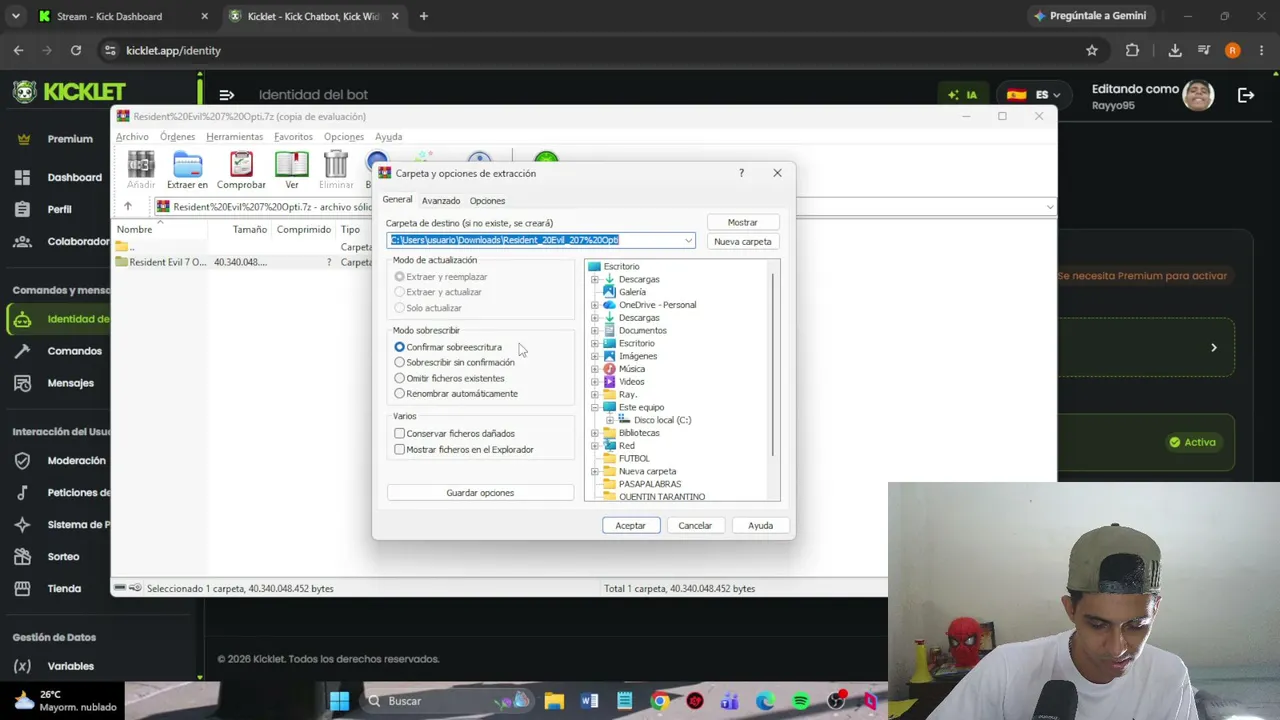
Task: Open Chrome downloads icon
Action: click(1175, 50)
